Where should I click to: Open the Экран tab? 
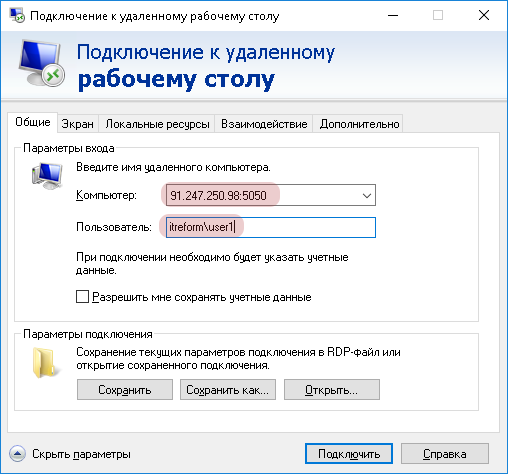click(x=78, y=124)
